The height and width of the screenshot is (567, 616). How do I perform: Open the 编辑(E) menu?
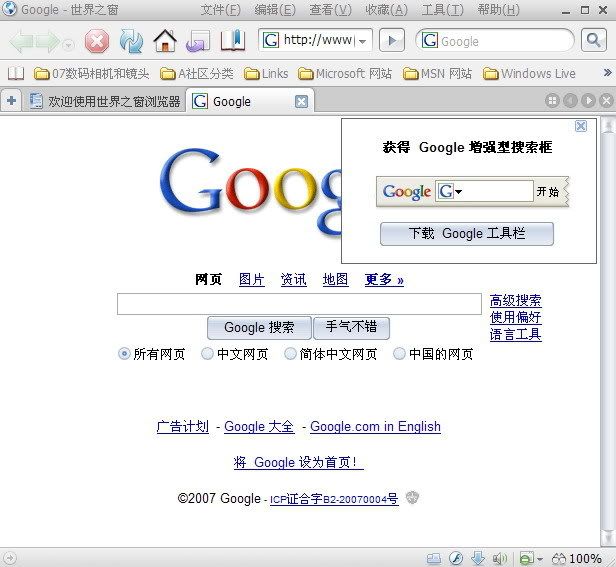(x=275, y=9)
